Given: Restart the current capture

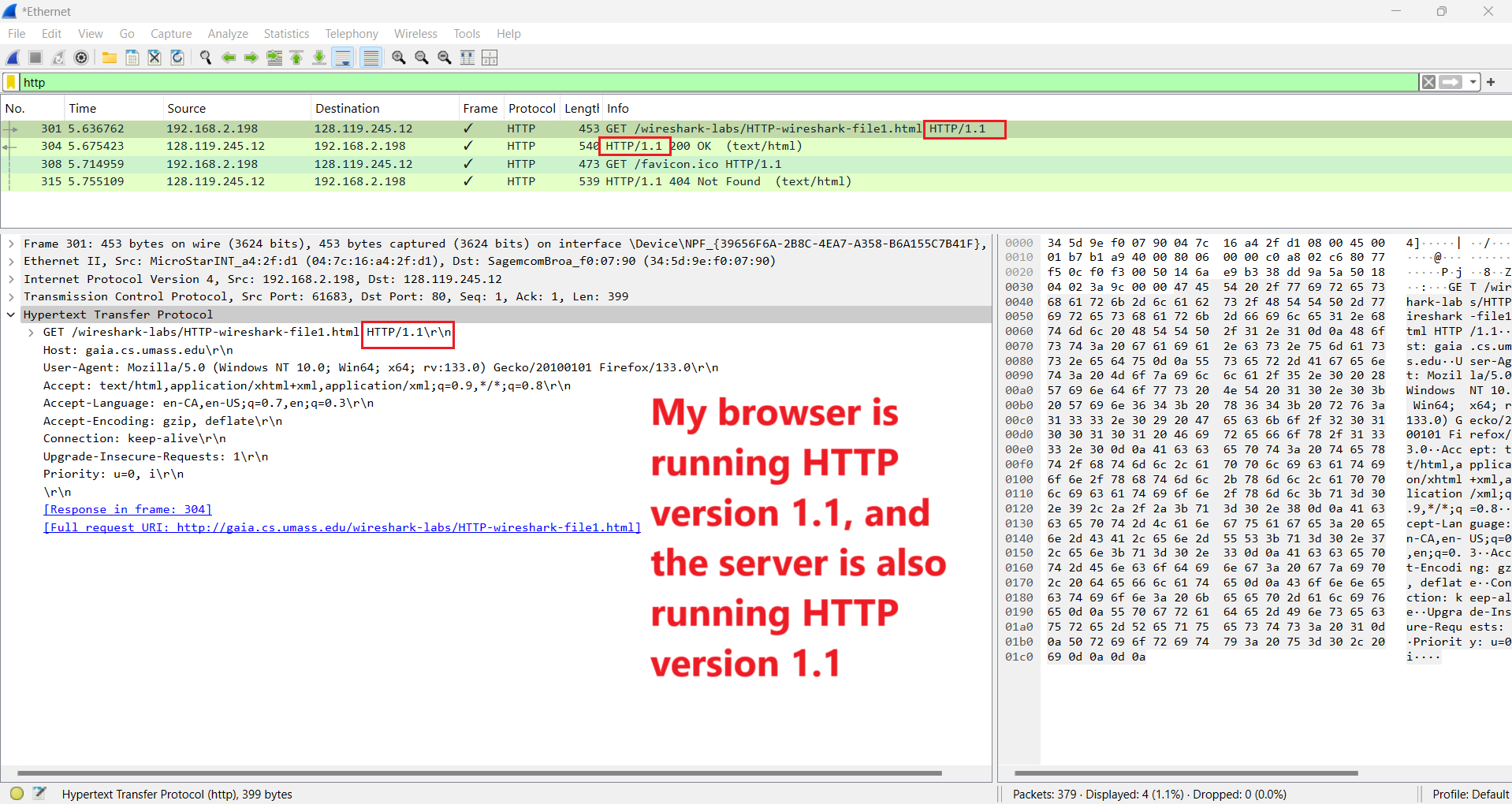Looking at the screenshot, I should [58, 58].
